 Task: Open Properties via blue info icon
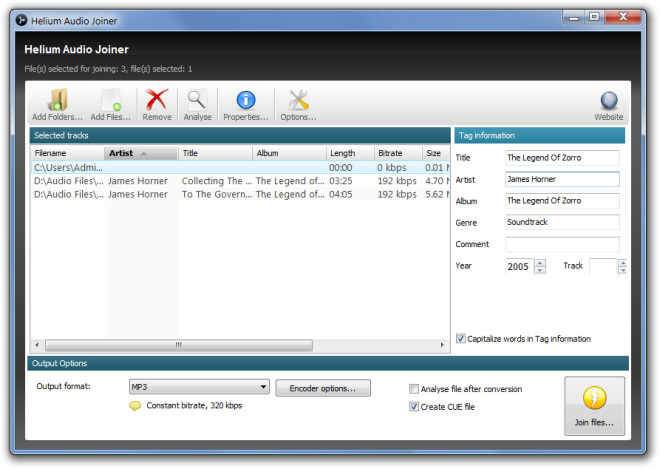245,100
